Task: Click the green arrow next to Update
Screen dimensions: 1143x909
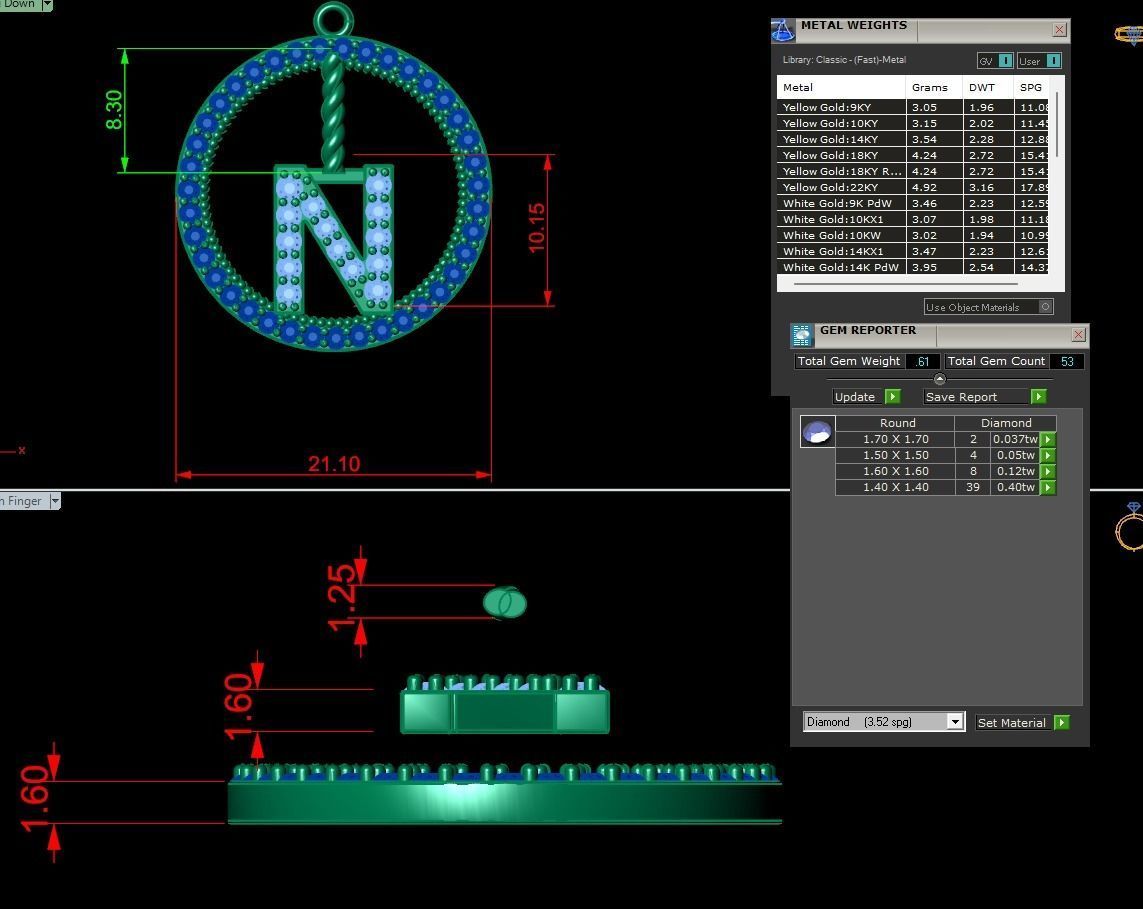Action: [892, 397]
